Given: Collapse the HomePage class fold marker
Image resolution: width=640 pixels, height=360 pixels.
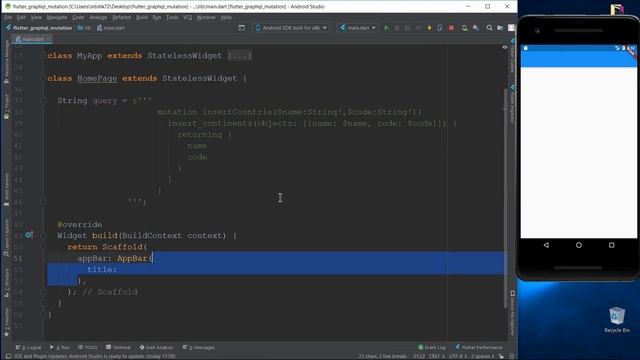Looking at the screenshot, I should coord(43,78).
